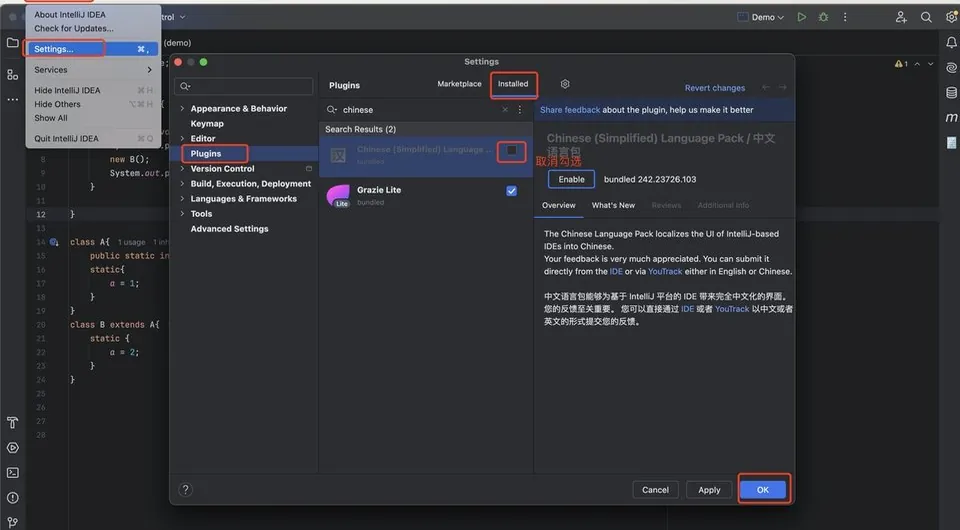Expand the Version Control settings node
This screenshot has width=960, height=530.
coord(182,168)
